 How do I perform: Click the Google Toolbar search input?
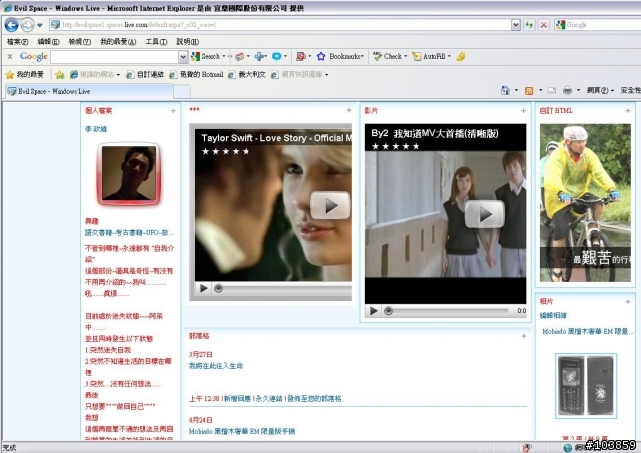pyautogui.click(x=114, y=57)
